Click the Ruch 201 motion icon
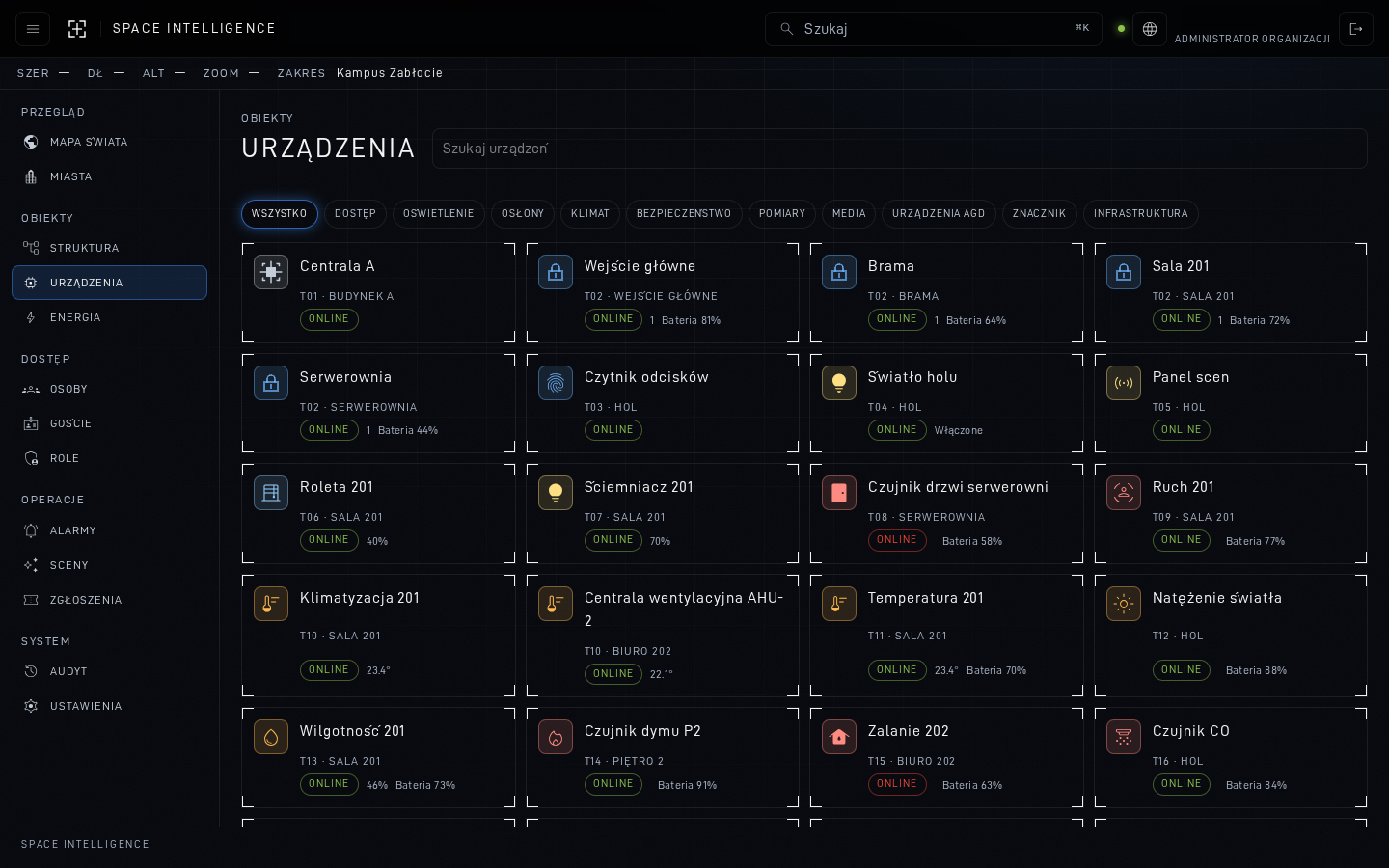The image size is (1389, 868). [1124, 493]
